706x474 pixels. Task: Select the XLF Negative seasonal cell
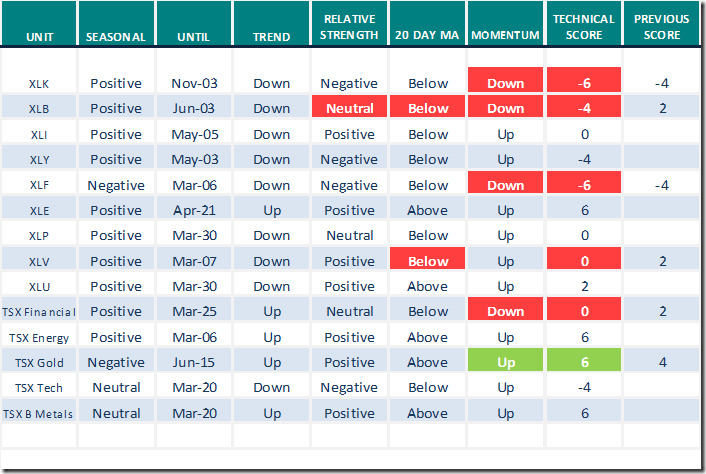coord(116,185)
